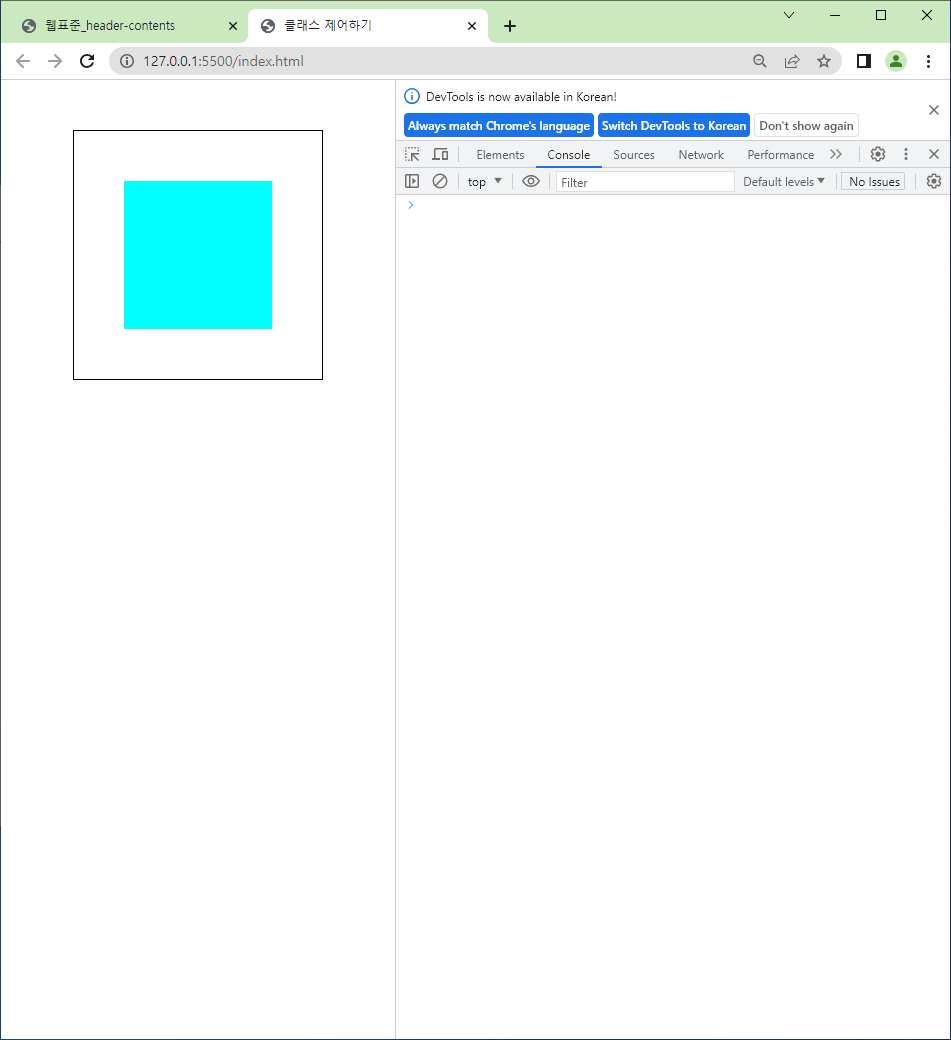
Task: Open the Sources panel
Action: (634, 155)
